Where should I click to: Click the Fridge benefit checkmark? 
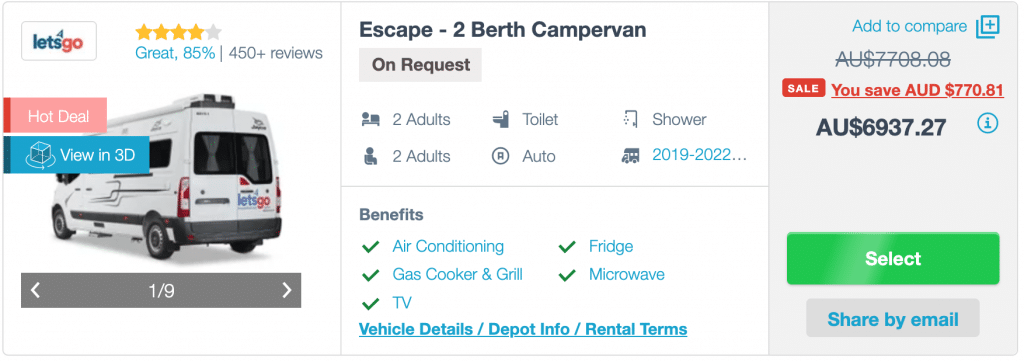(567, 247)
